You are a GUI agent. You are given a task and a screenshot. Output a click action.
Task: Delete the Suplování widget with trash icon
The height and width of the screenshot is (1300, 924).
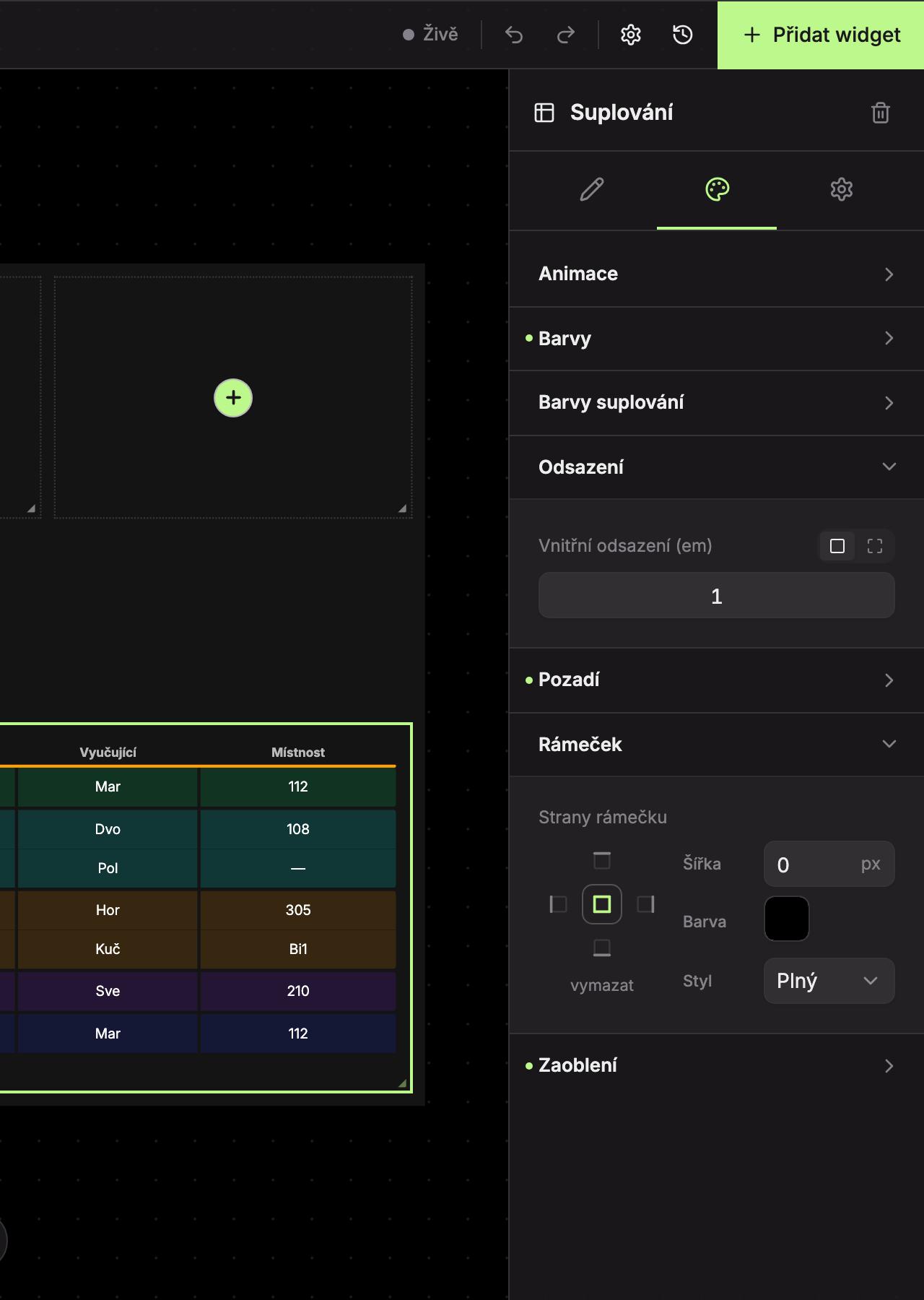point(881,113)
